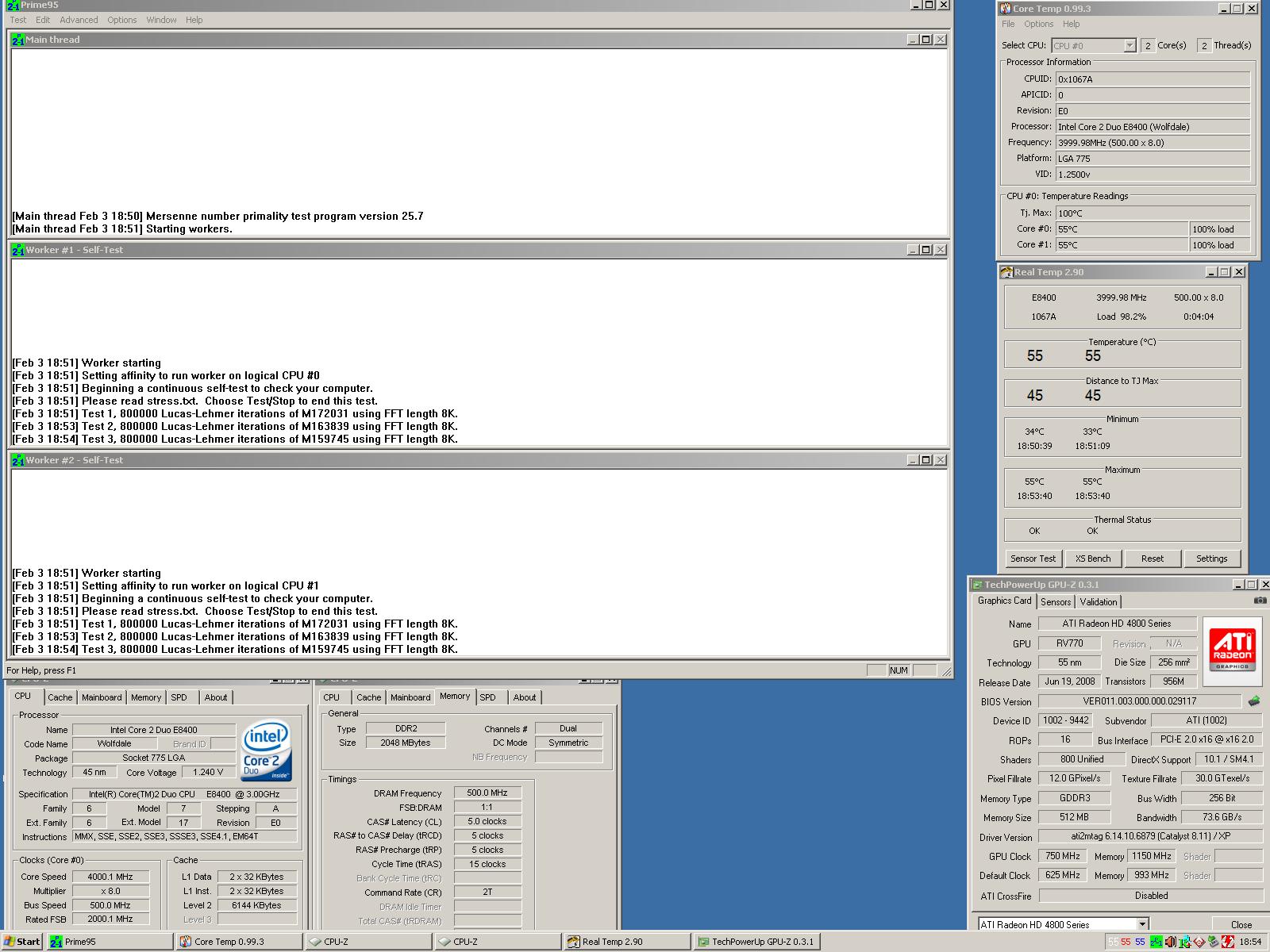Open the About tab in left CPU-Z window
The height and width of the screenshot is (952, 1270).
coord(216,697)
